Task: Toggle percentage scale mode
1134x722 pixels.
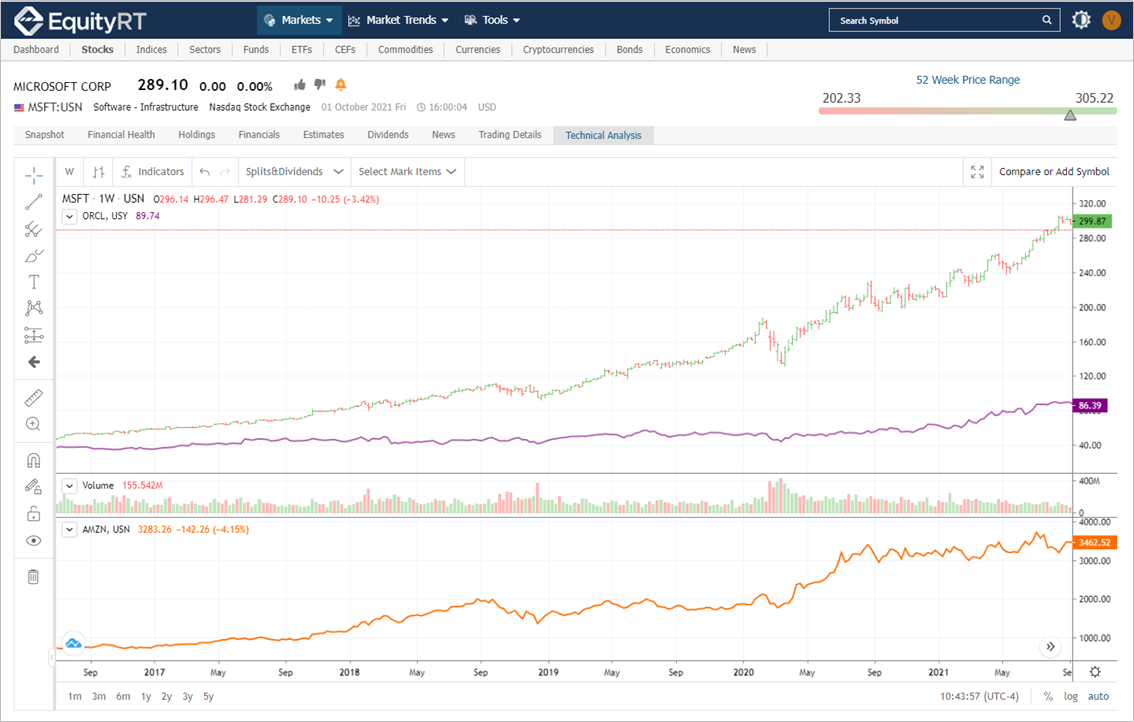Action: 1048,696
